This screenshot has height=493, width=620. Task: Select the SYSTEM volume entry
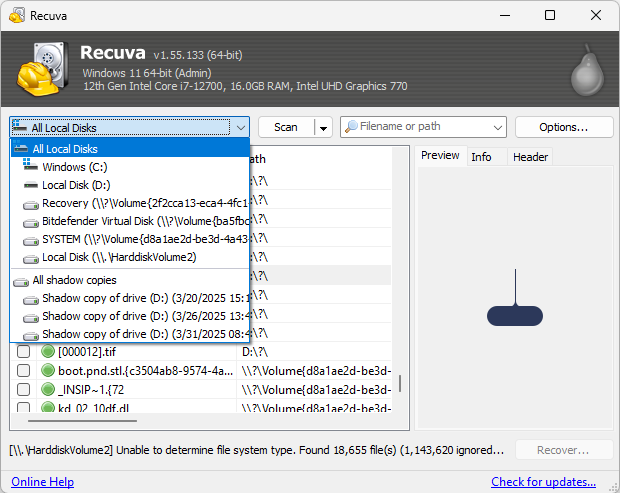tap(130, 239)
